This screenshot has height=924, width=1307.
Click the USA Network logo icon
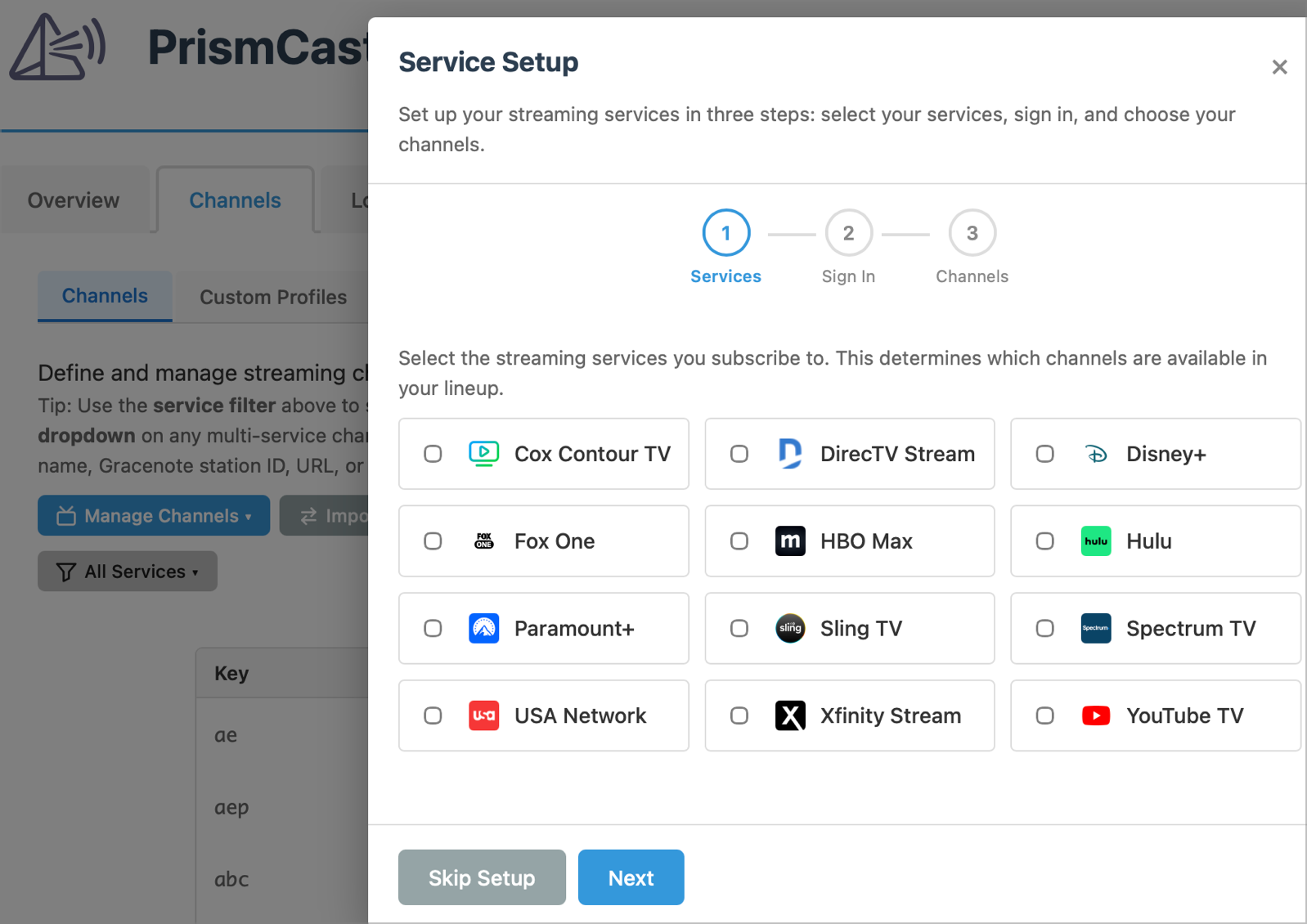pos(483,715)
